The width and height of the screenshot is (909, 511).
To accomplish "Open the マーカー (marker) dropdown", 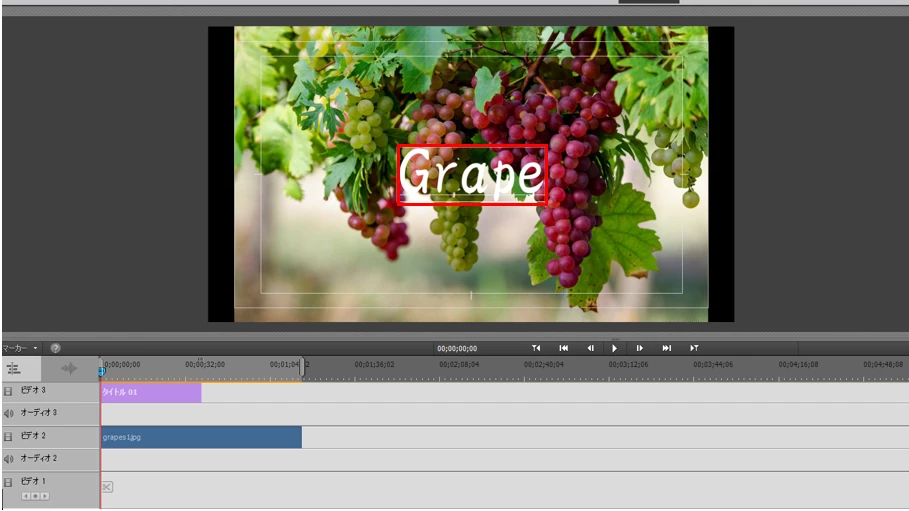I will 20,348.
